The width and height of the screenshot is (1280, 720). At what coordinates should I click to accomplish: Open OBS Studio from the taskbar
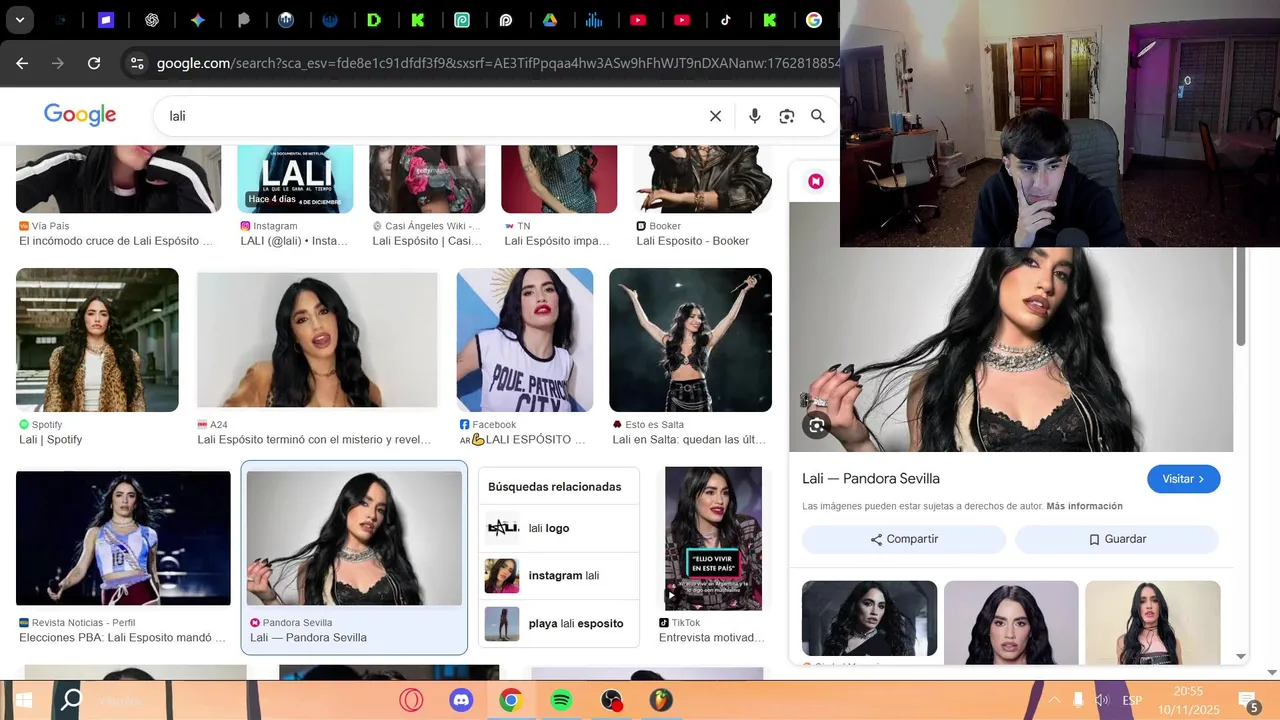click(x=611, y=700)
